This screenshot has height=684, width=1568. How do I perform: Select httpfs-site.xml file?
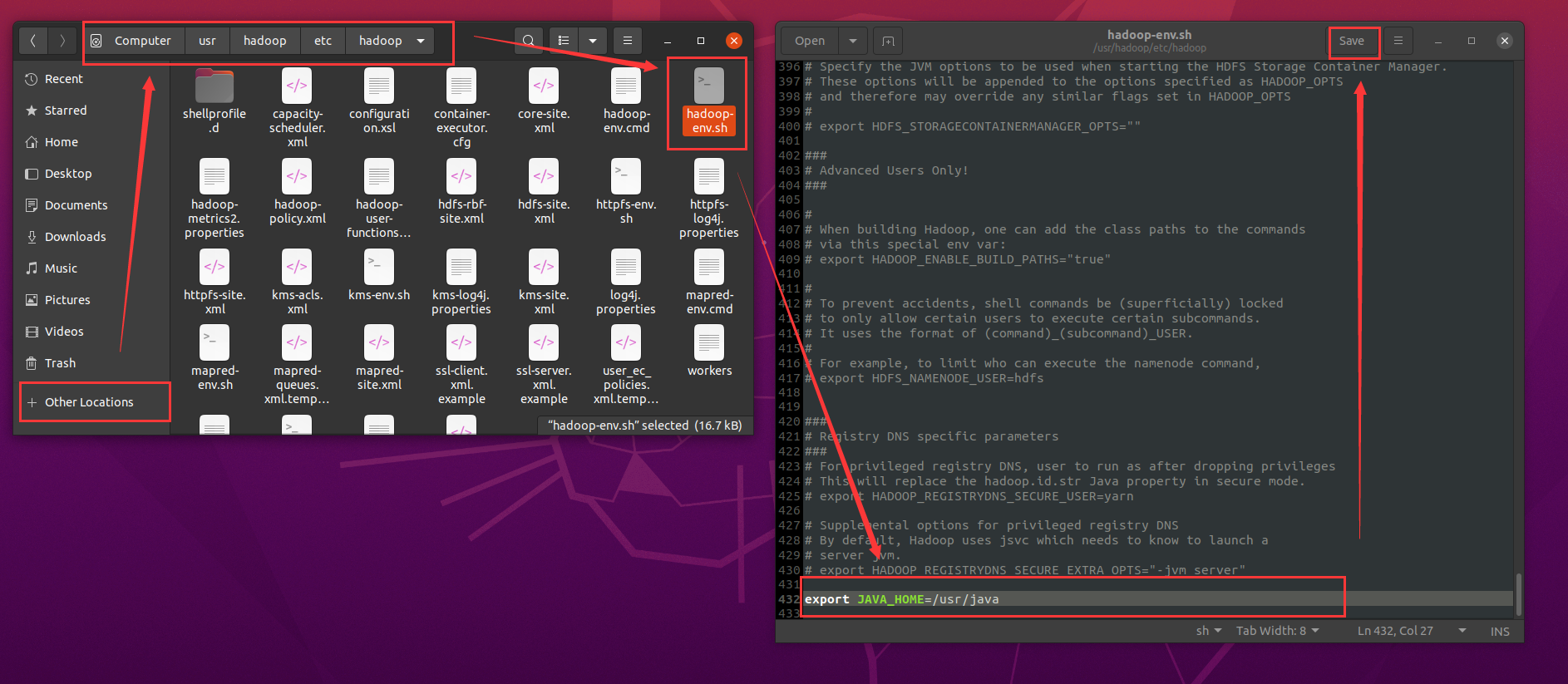(214, 283)
